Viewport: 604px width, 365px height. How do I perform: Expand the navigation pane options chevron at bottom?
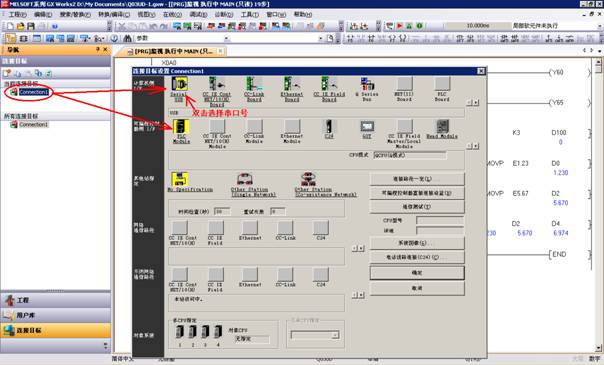click(106, 345)
